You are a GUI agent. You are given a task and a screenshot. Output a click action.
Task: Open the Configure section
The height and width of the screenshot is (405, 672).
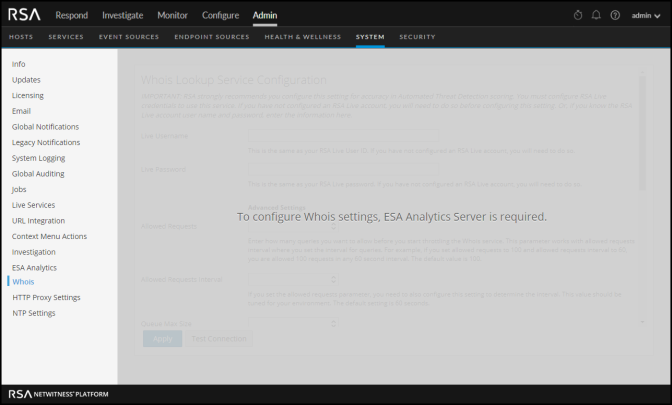pyautogui.click(x=220, y=15)
